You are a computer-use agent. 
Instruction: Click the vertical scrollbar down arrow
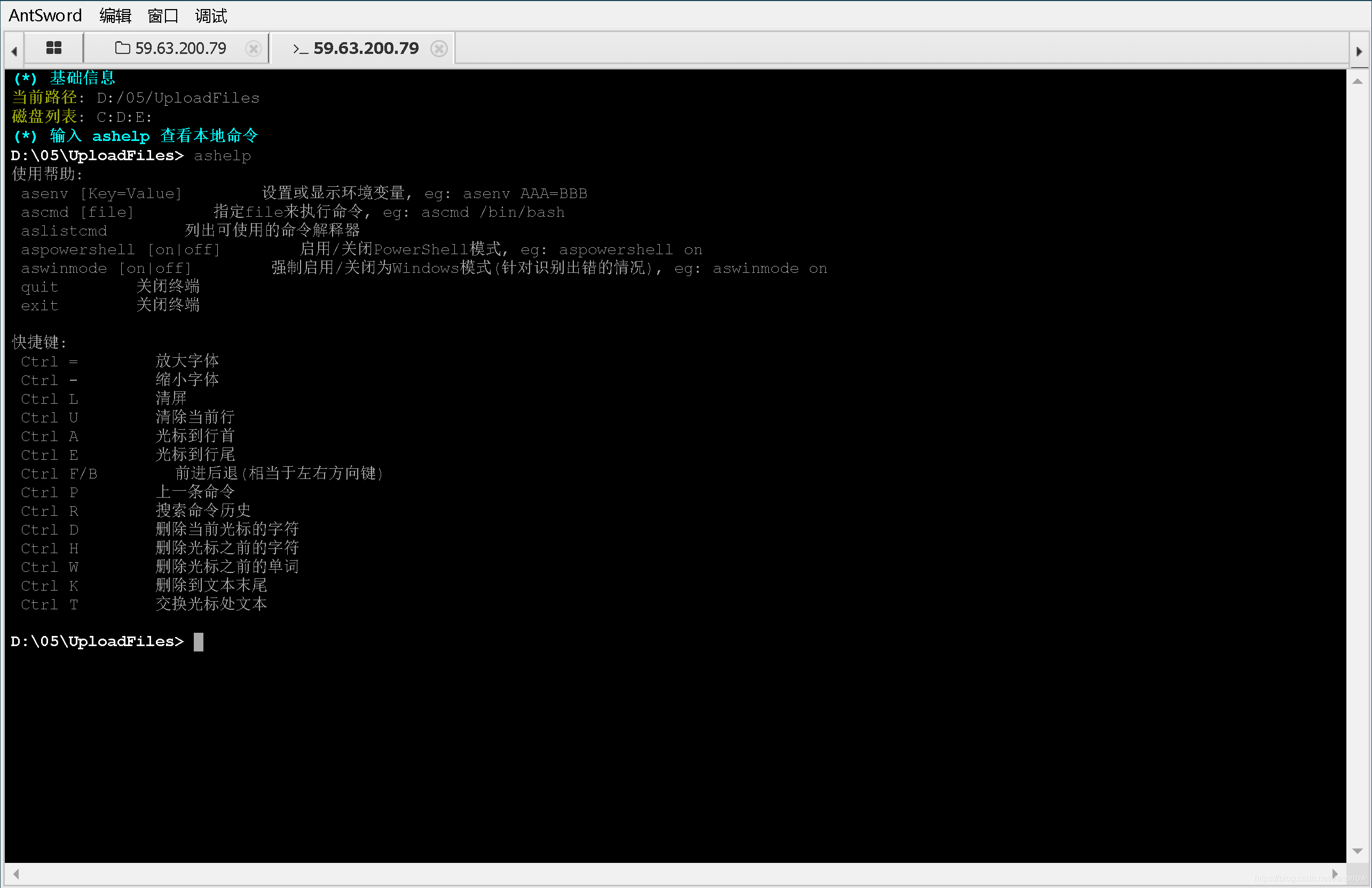tap(1358, 851)
